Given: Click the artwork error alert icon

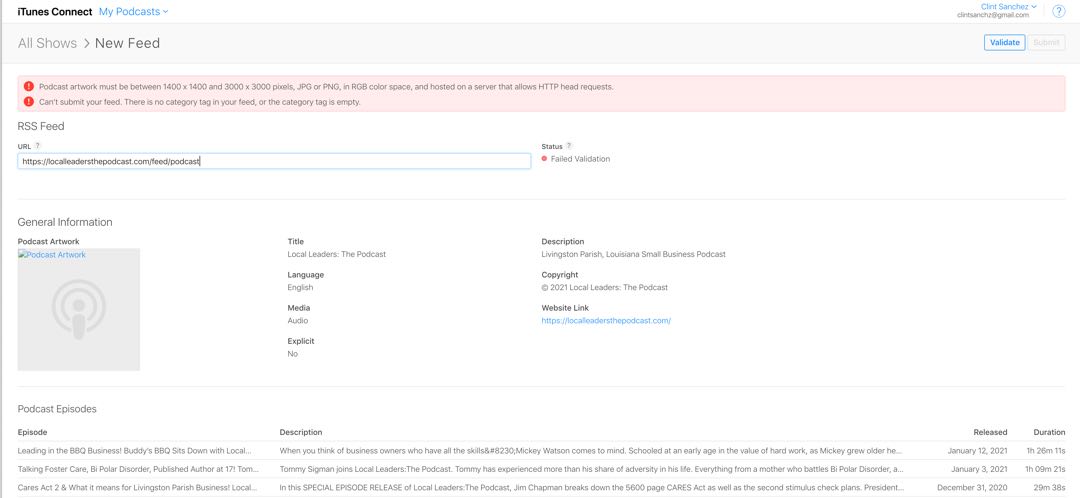Looking at the screenshot, I should pos(28,87).
